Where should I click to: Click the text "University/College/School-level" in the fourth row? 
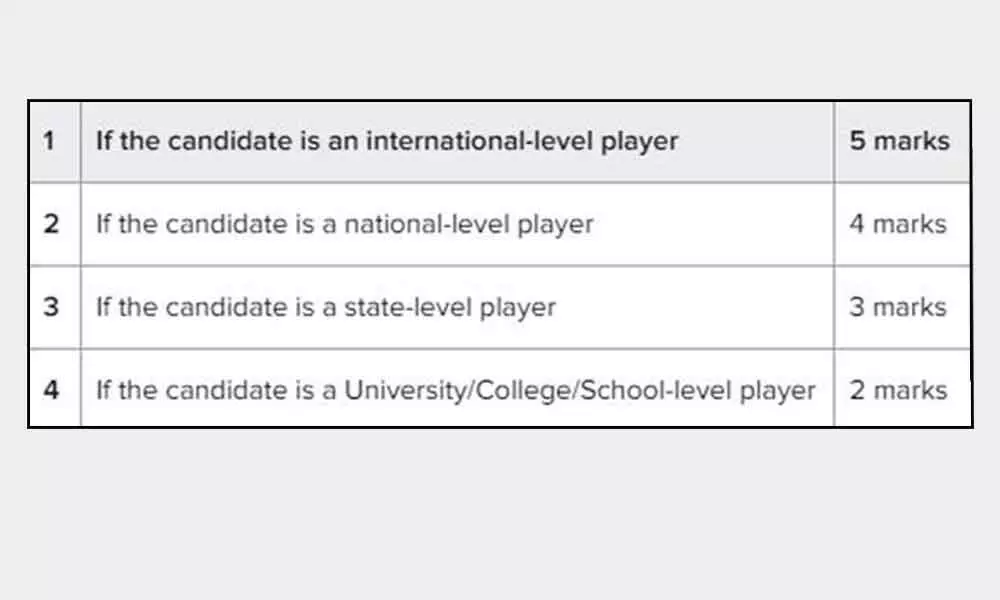pyautogui.click(x=541, y=389)
